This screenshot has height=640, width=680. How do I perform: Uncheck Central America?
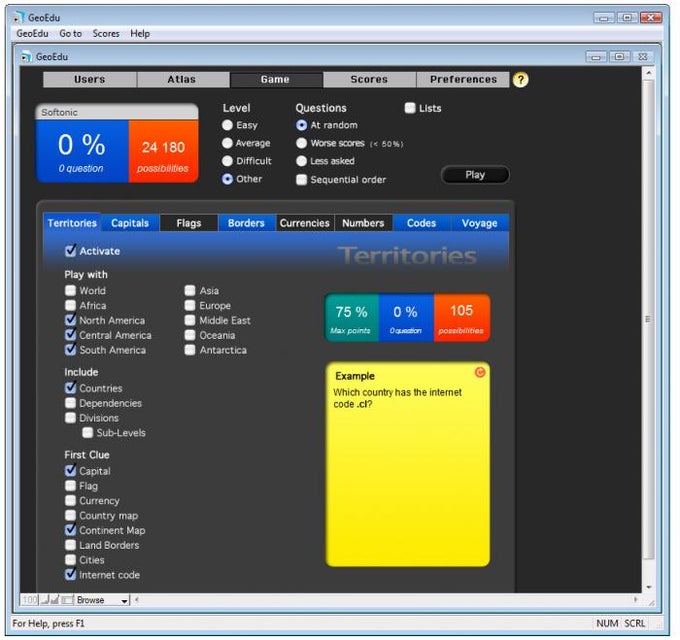coord(70,335)
